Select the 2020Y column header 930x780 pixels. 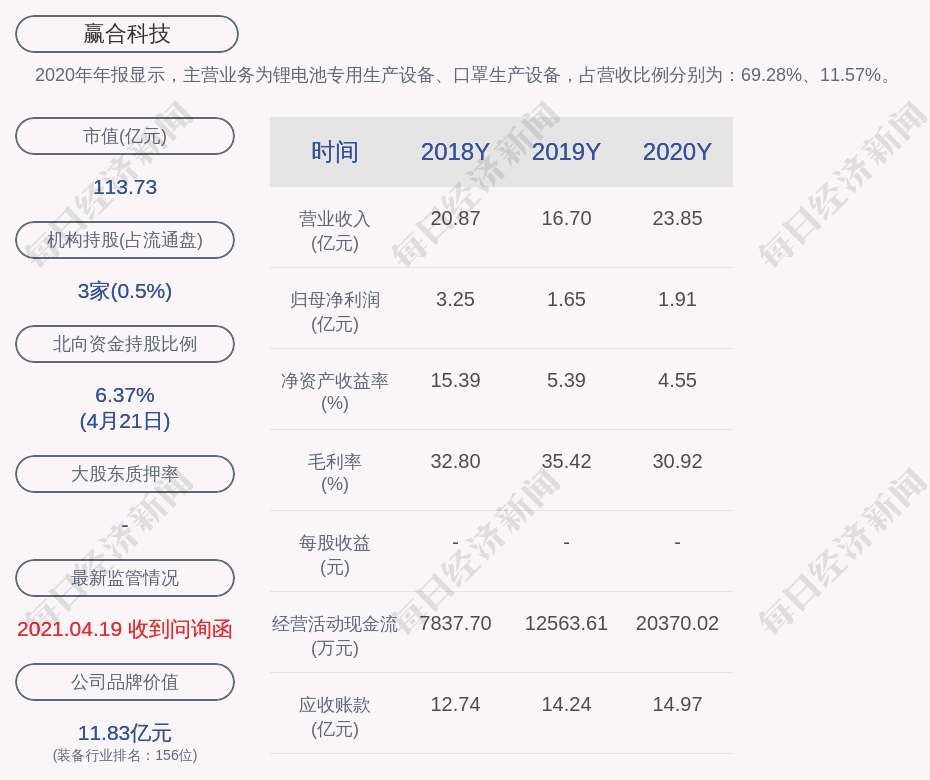(677, 152)
